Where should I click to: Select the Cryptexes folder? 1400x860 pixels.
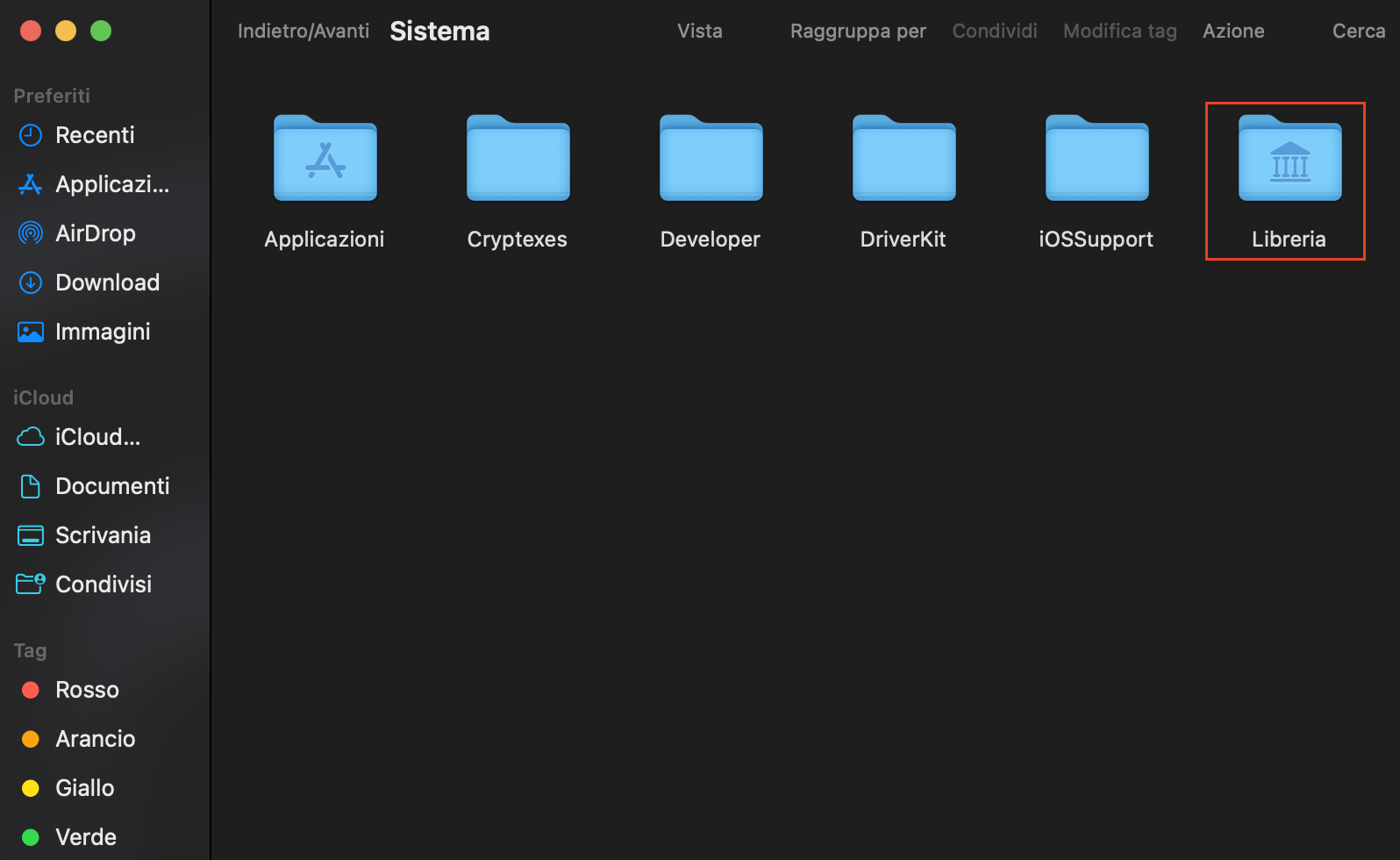[x=518, y=160]
